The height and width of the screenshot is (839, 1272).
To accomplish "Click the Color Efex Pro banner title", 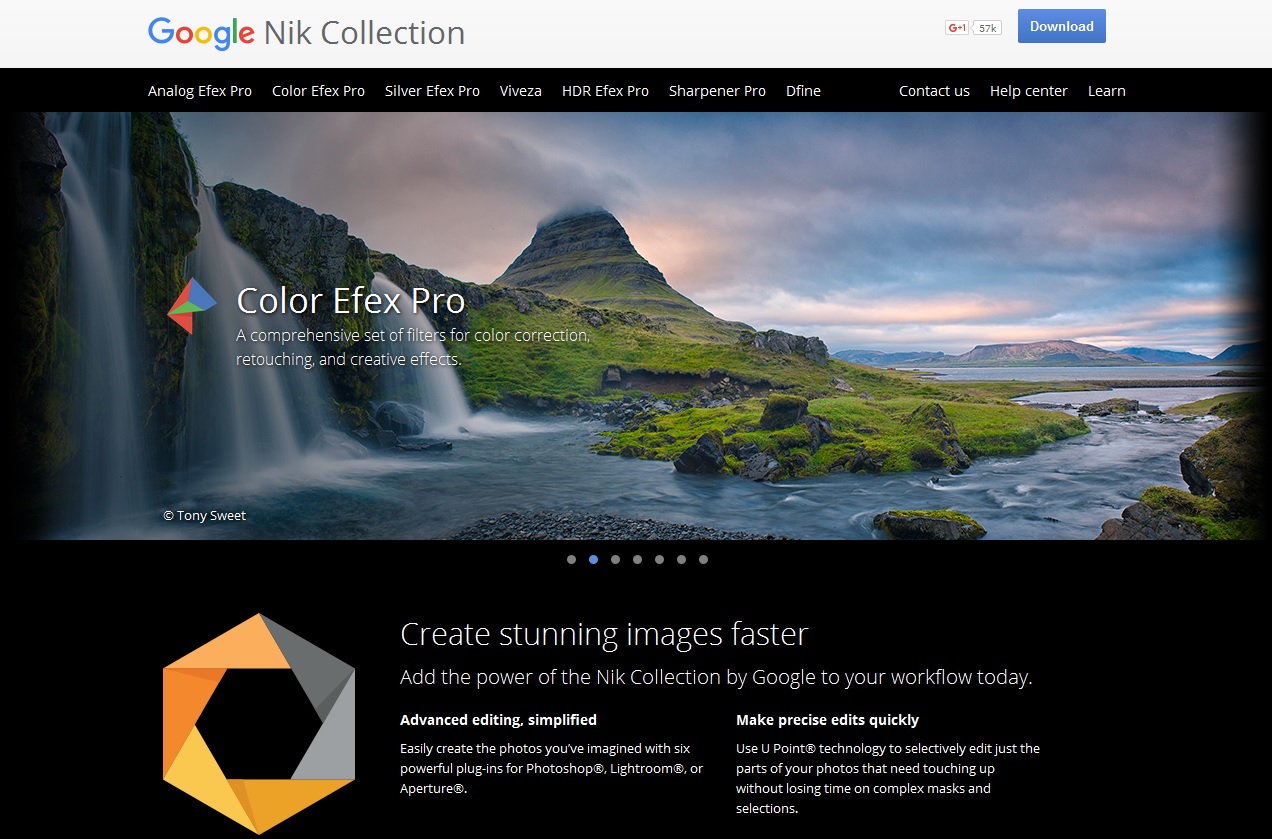I will [351, 301].
